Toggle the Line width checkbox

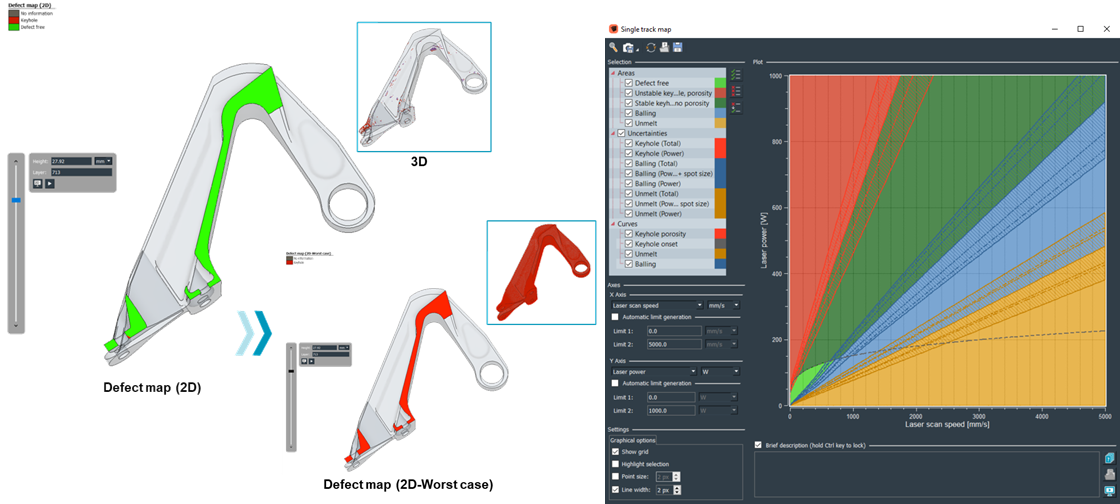(x=616, y=490)
